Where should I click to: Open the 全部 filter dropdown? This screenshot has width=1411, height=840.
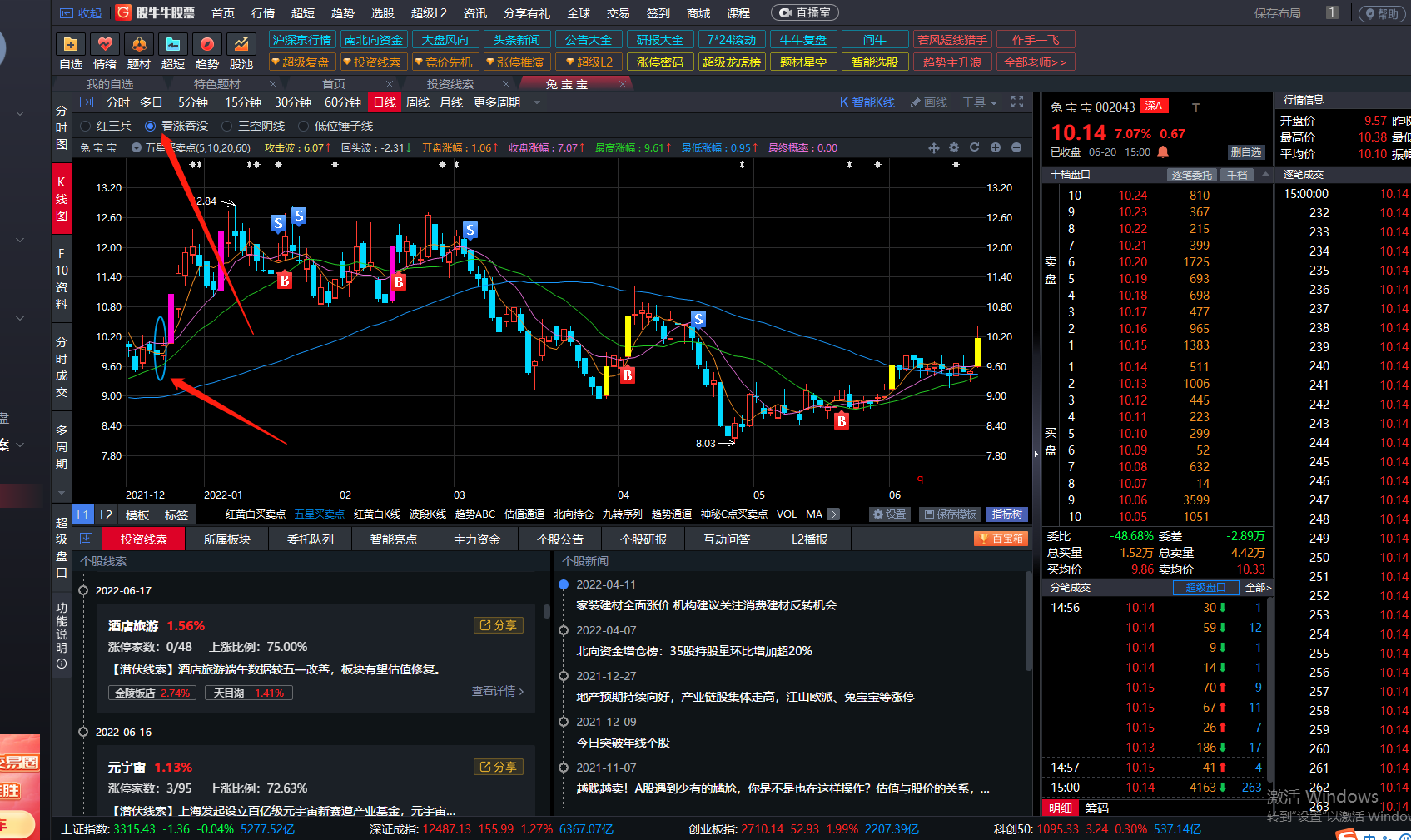[1258, 588]
